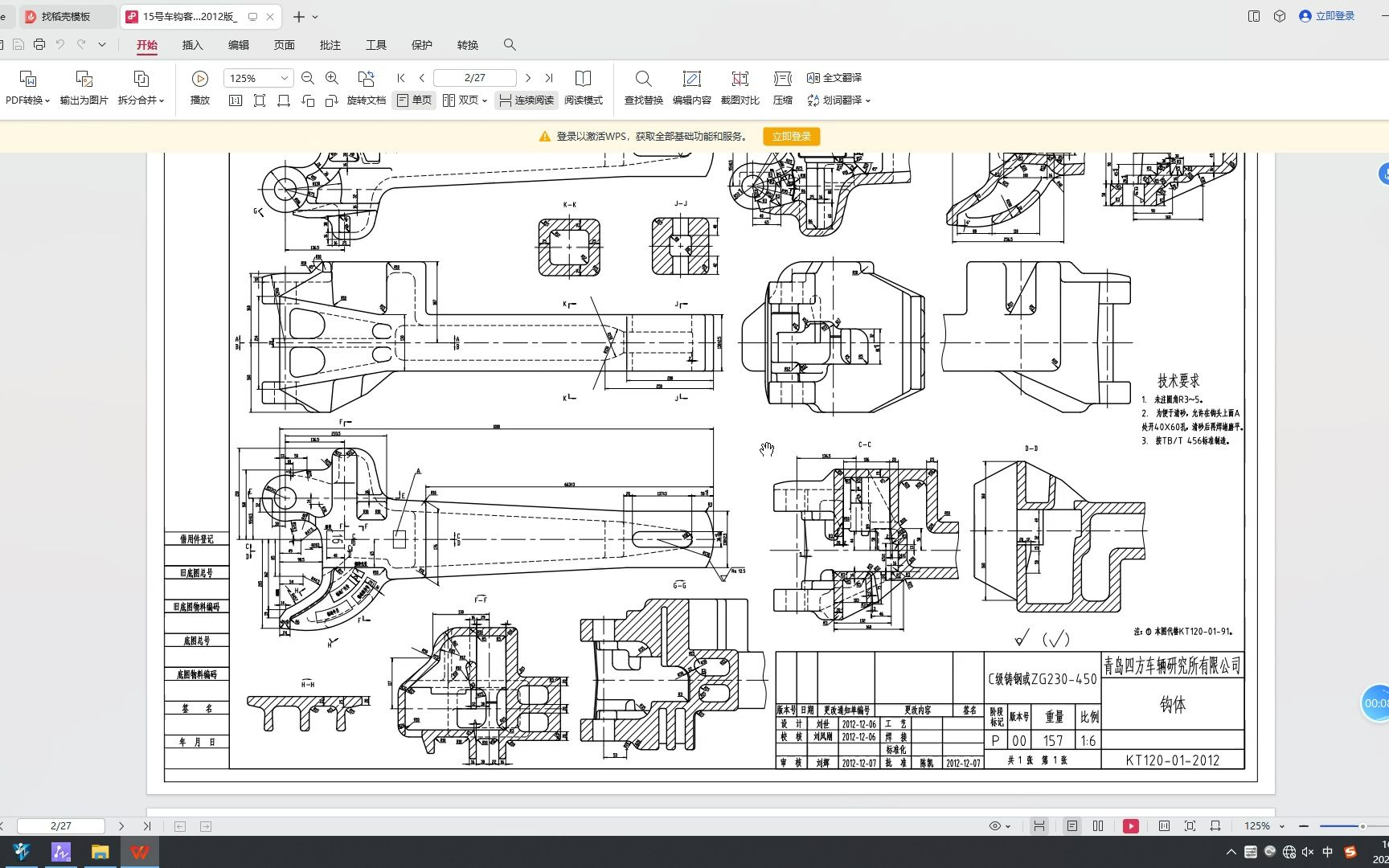Open the 查找替换 search tool
This screenshot has width=1389, height=868.
pyautogui.click(x=643, y=79)
